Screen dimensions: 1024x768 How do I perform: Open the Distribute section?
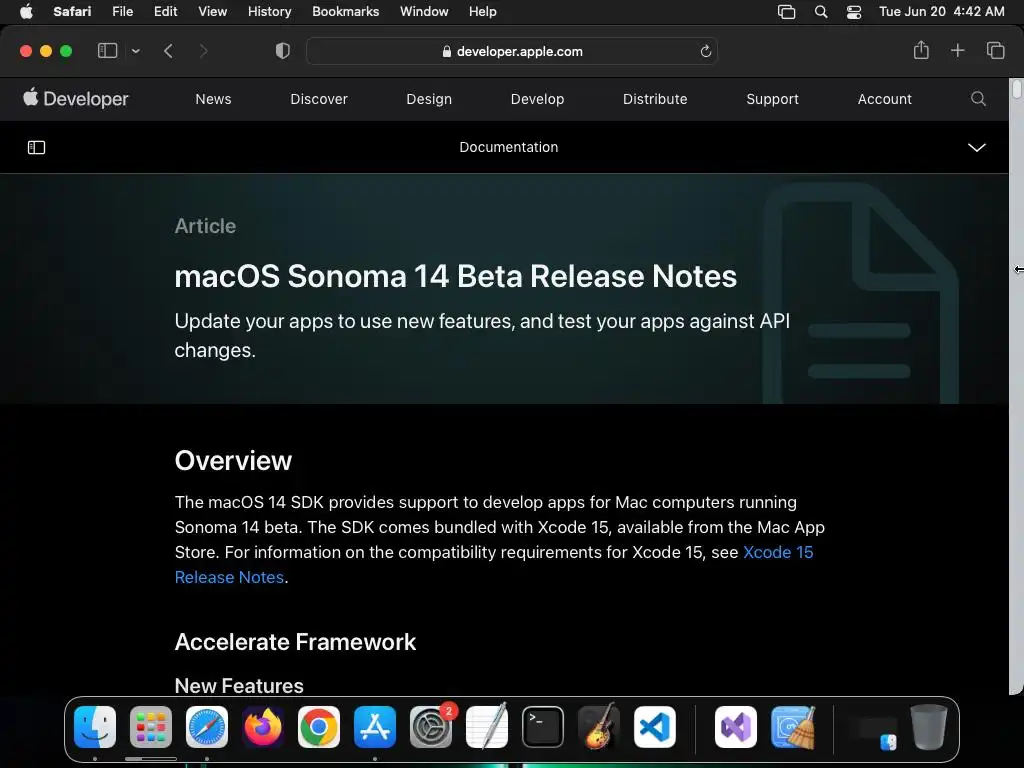(x=655, y=99)
